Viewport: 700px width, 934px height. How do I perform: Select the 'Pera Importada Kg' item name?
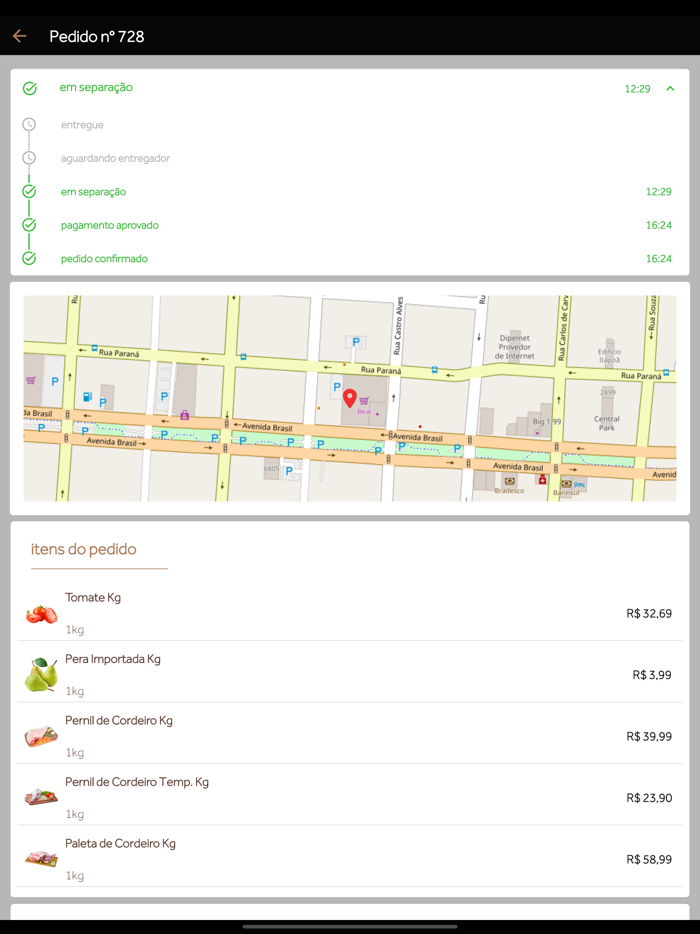pyautogui.click(x=113, y=659)
